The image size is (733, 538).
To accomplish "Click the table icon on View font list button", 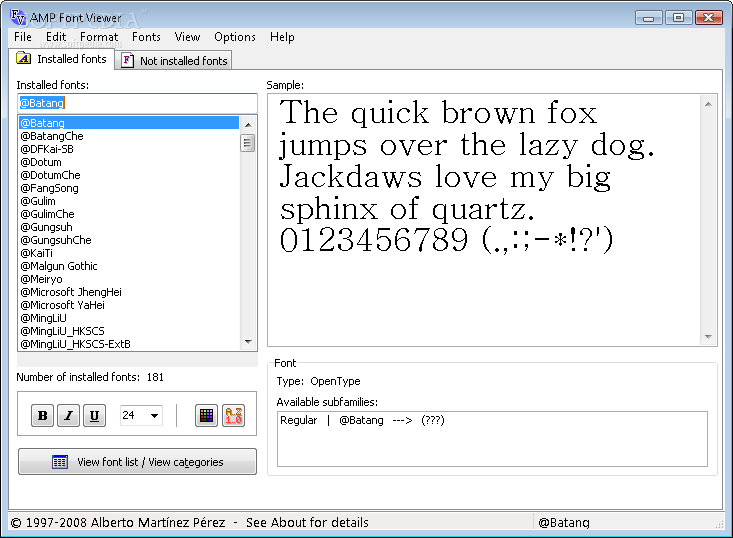I will 60,462.
